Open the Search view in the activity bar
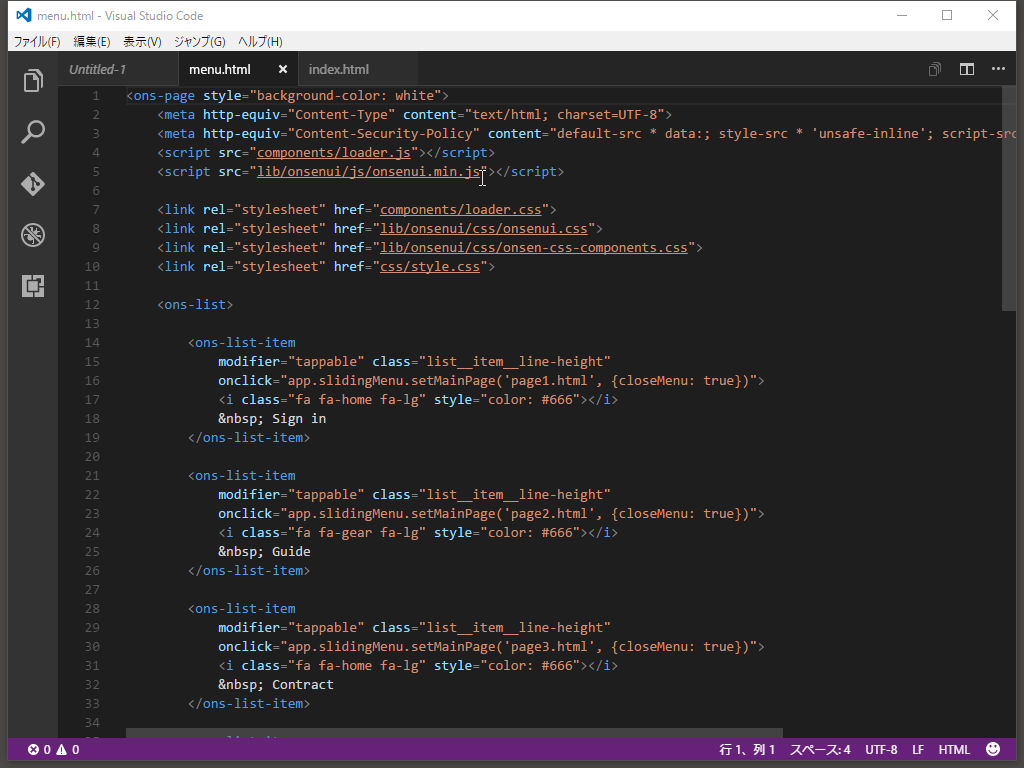This screenshot has width=1024, height=768. (33, 132)
